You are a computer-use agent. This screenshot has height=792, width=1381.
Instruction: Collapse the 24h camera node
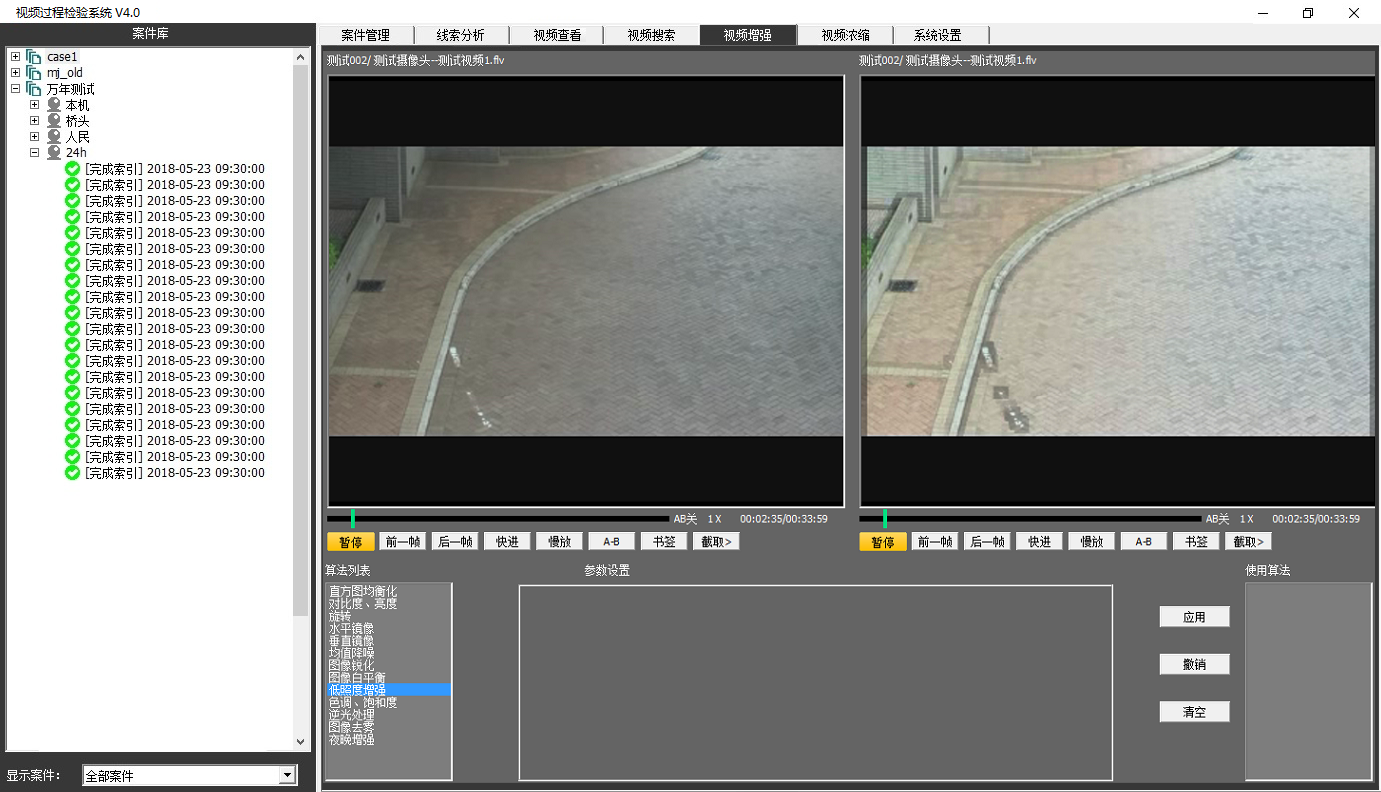(35, 153)
